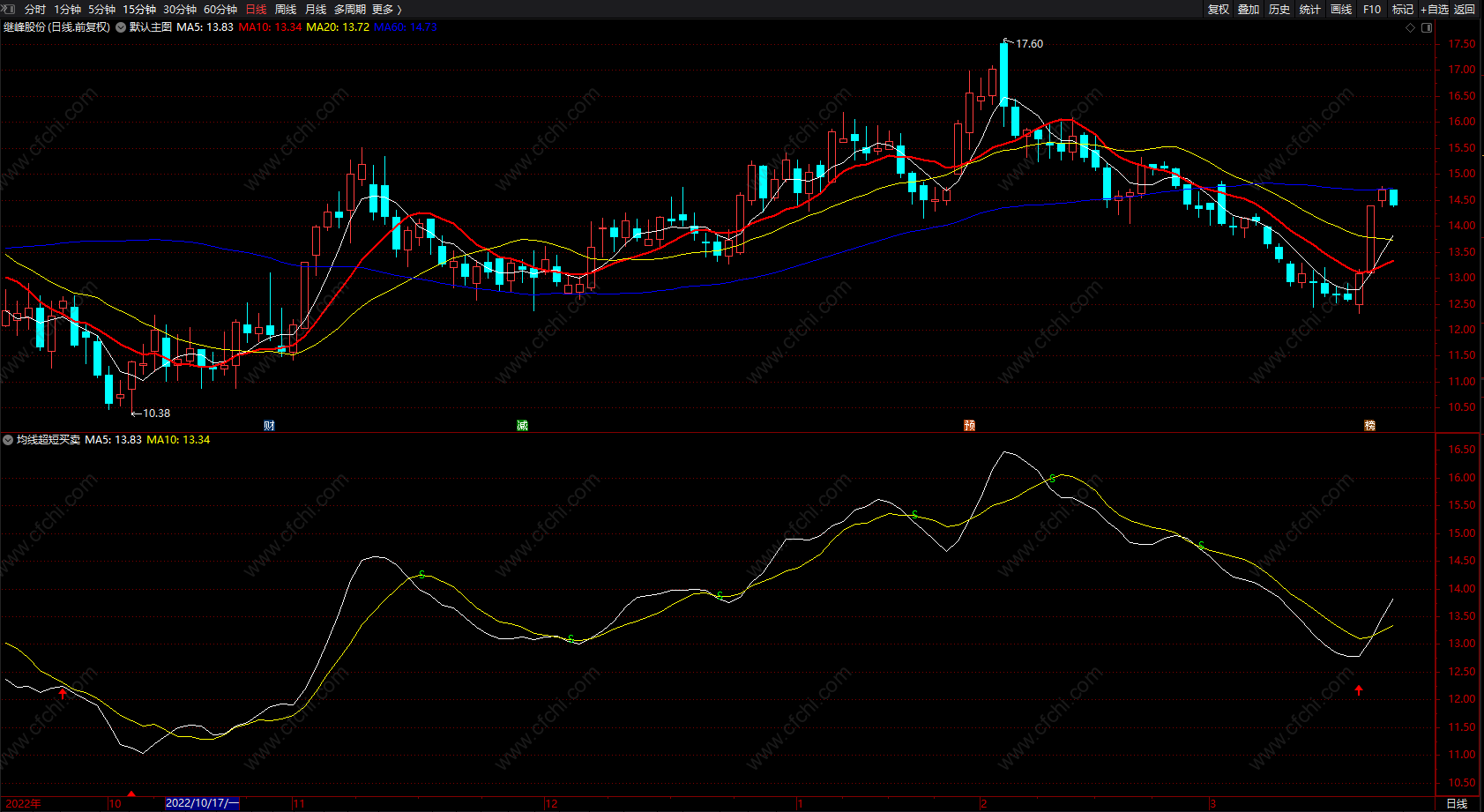Add stock via +自选 button
The width and height of the screenshot is (1484, 812).
pyautogui.click(x=1435, y=10)
